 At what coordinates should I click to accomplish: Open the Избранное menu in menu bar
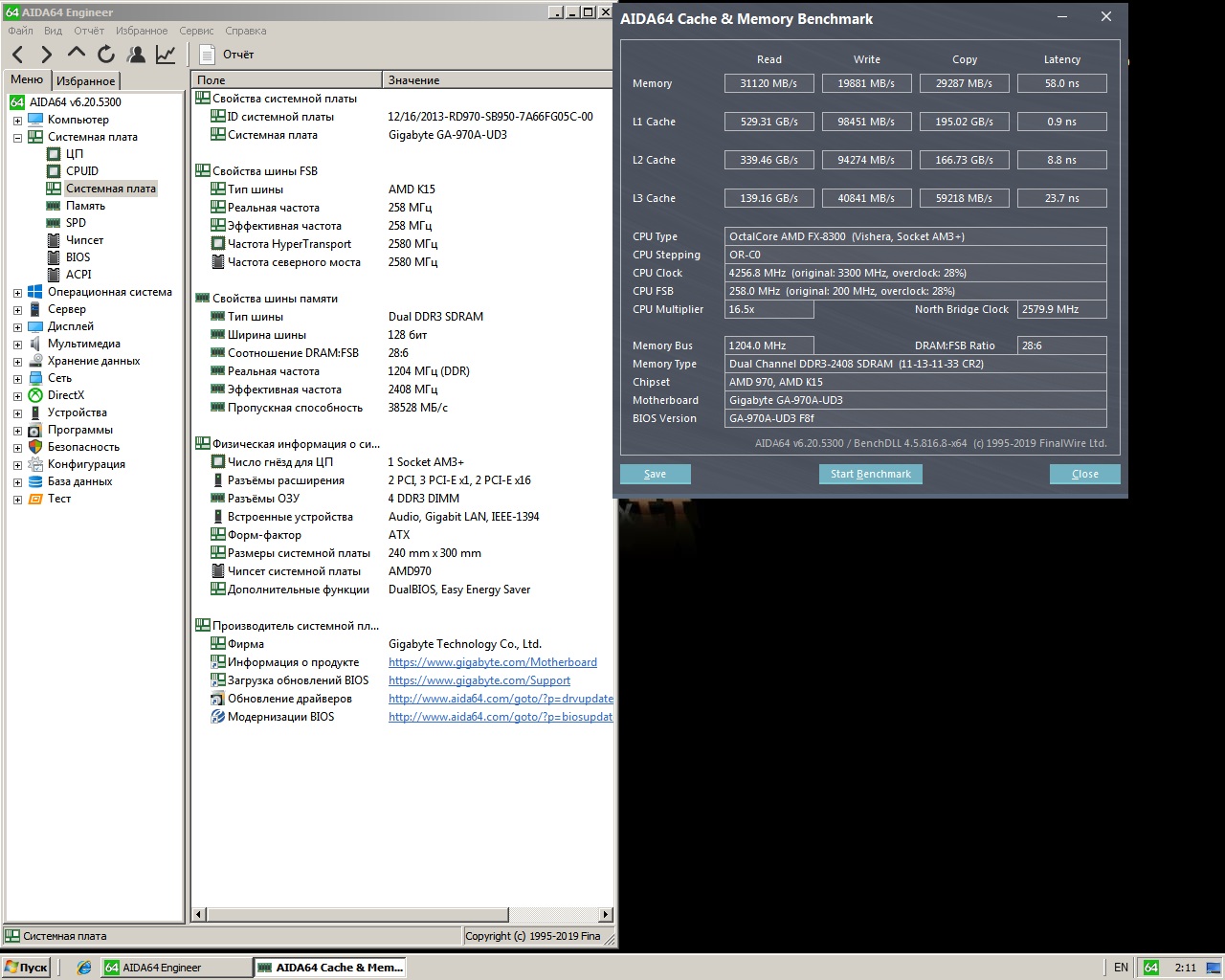(142, 31)
